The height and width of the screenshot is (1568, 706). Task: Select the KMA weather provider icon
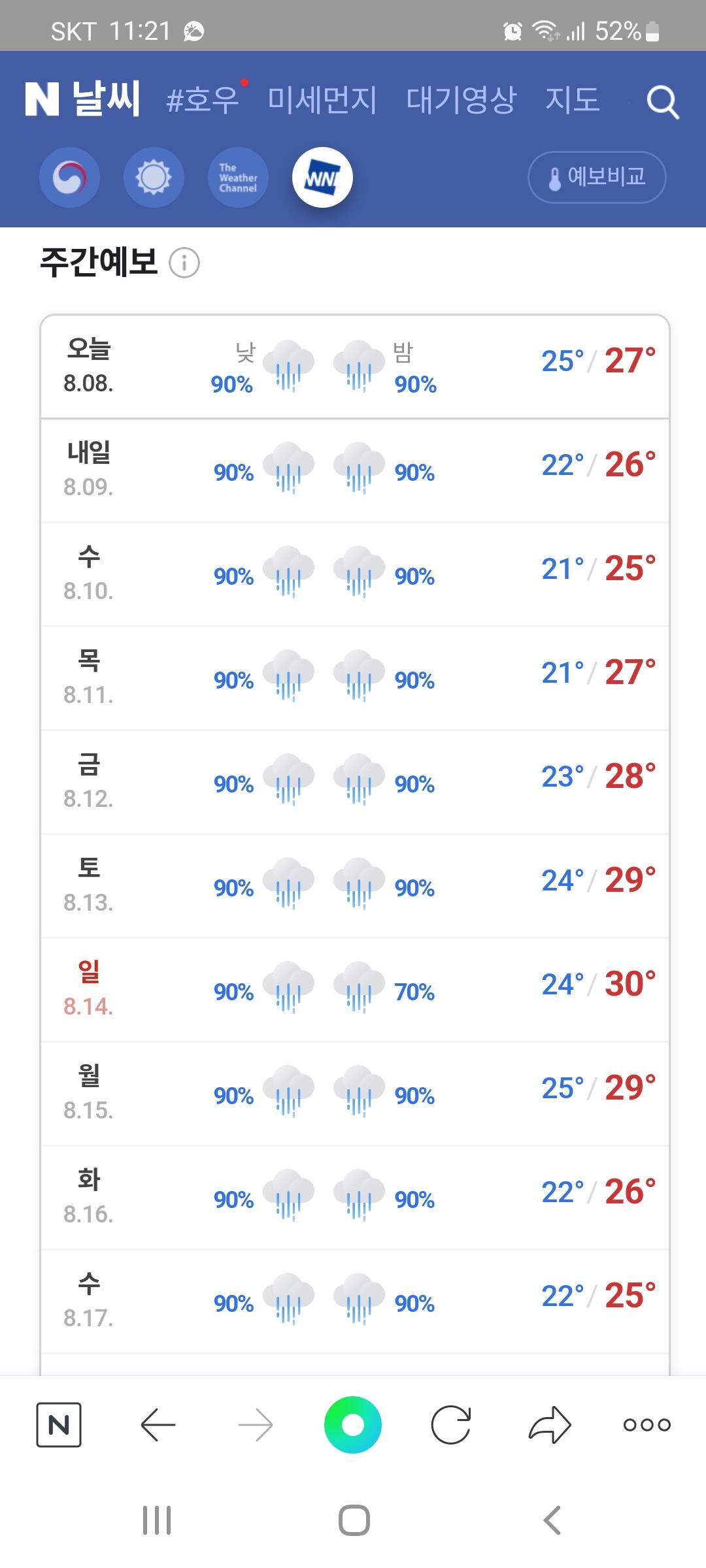pyautogui.click(x=69, y=178)
